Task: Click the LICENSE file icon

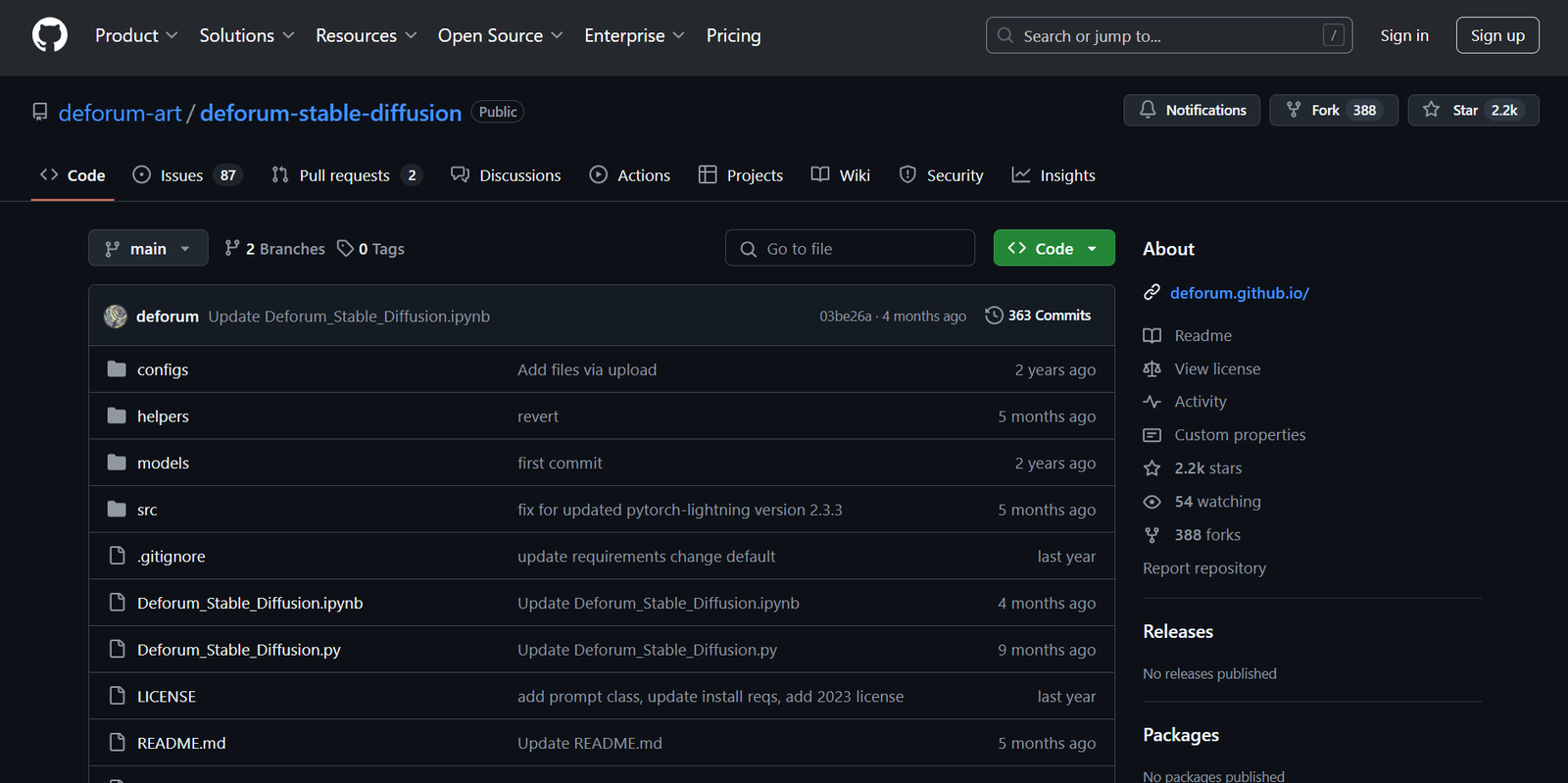Action: (117, 697)
